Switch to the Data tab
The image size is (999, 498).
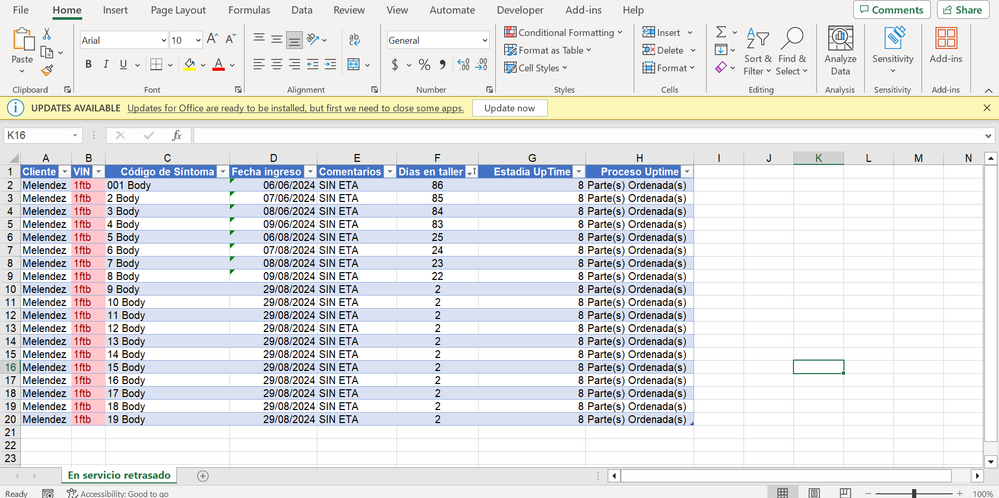pyautogui.click(x=301, y=10)
